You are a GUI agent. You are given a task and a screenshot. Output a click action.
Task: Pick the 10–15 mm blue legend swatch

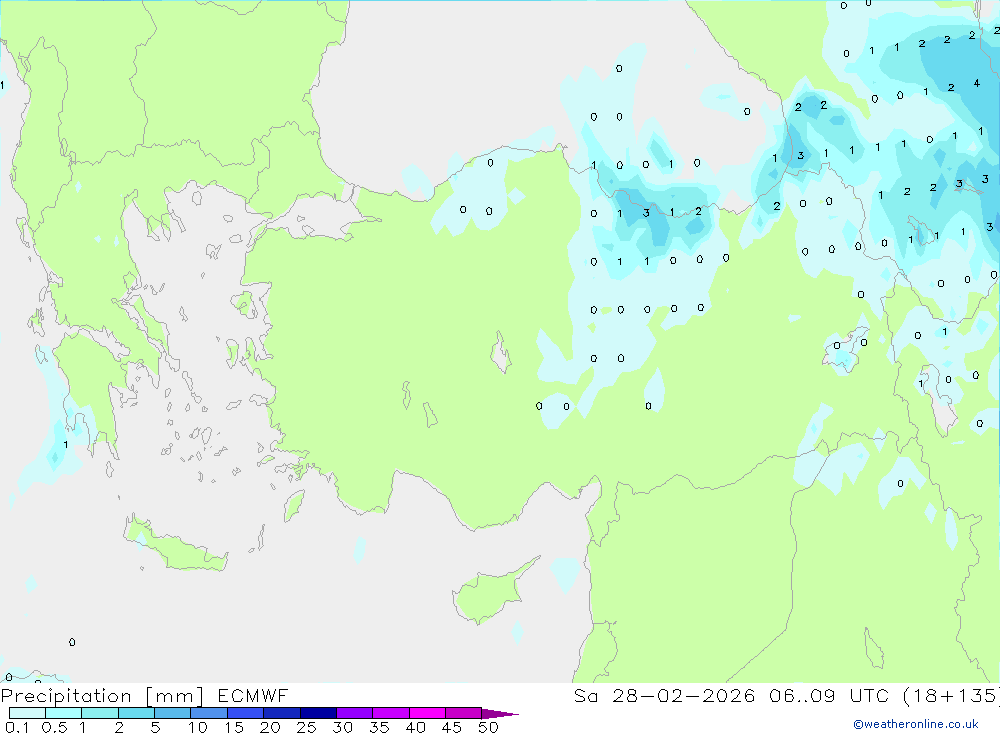209,713
